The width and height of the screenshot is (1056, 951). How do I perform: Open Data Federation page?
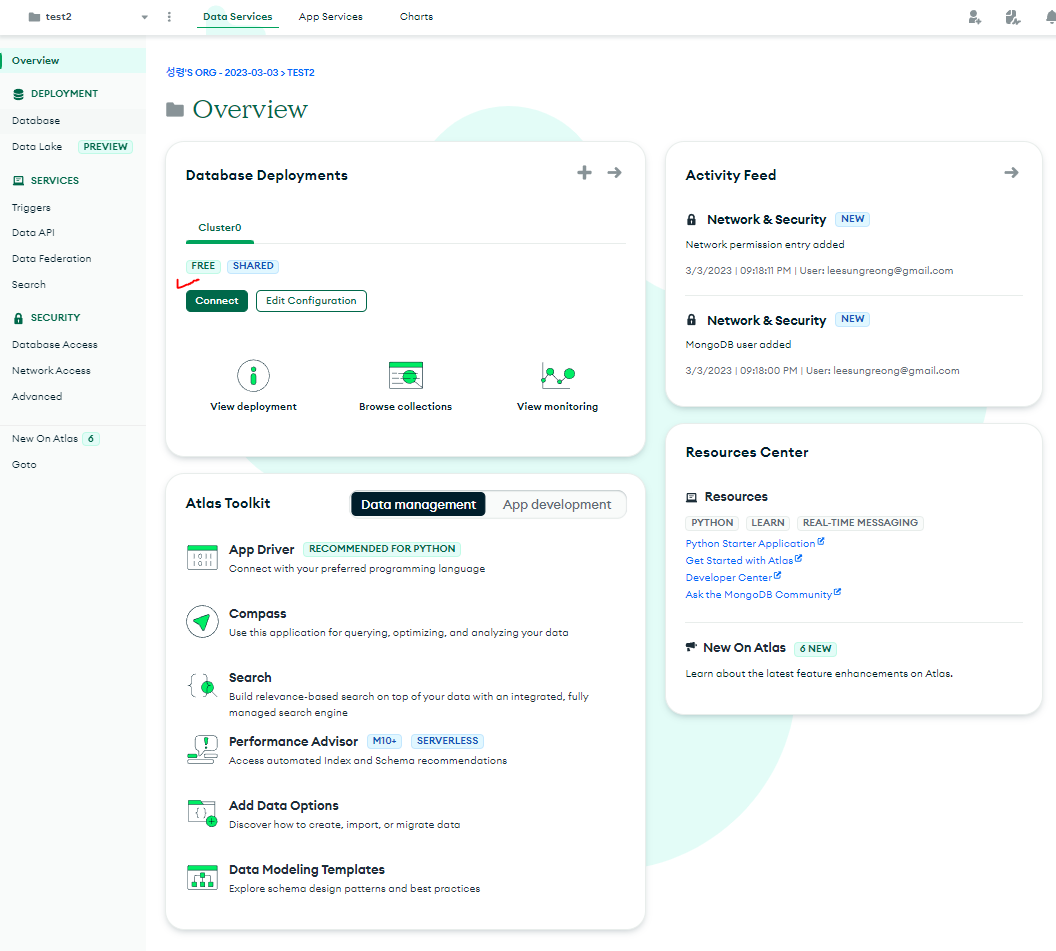(51, 259)
